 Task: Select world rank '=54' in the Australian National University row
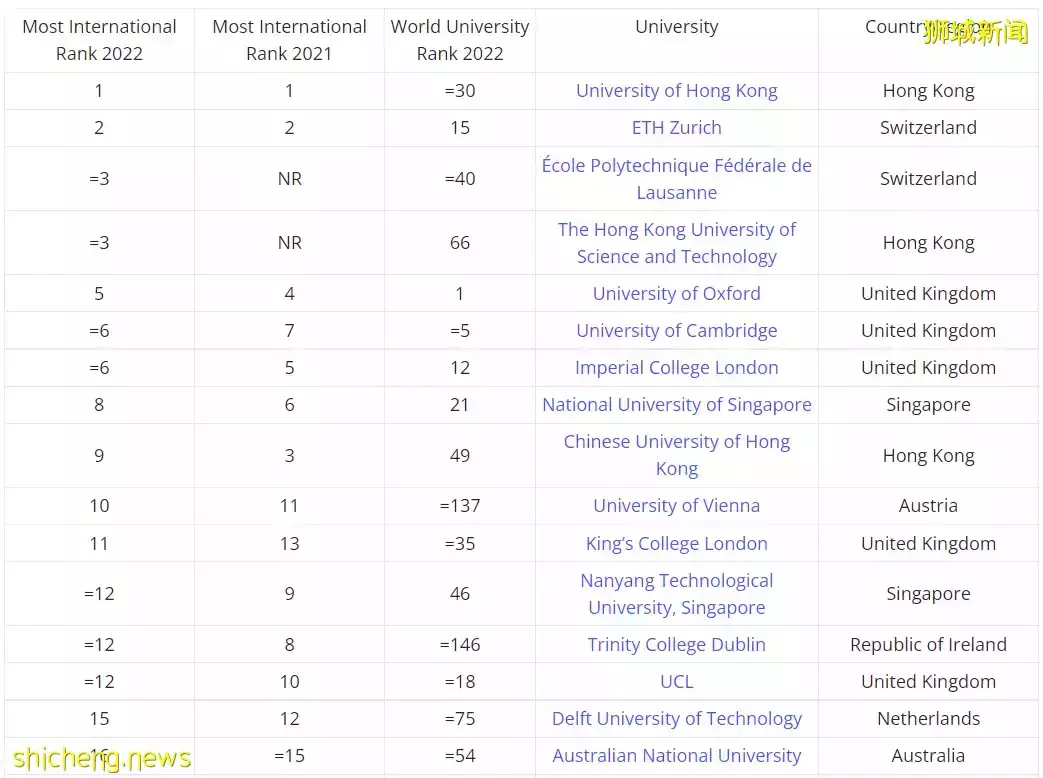(460, 756)
